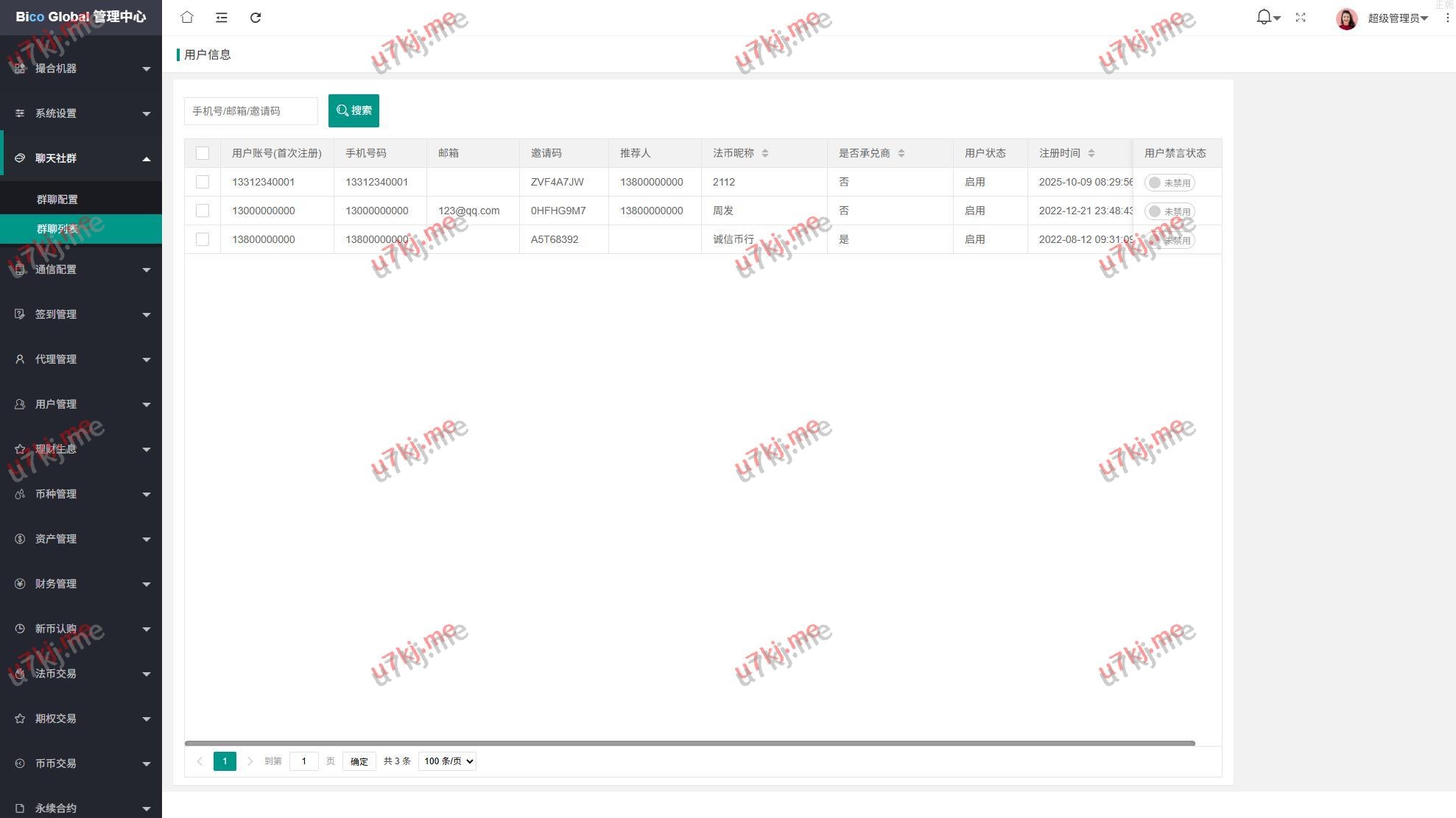Toggle mute switch for user 13000000000
The height and width of the screenshot is (818, 1456).
(1169, 211)
